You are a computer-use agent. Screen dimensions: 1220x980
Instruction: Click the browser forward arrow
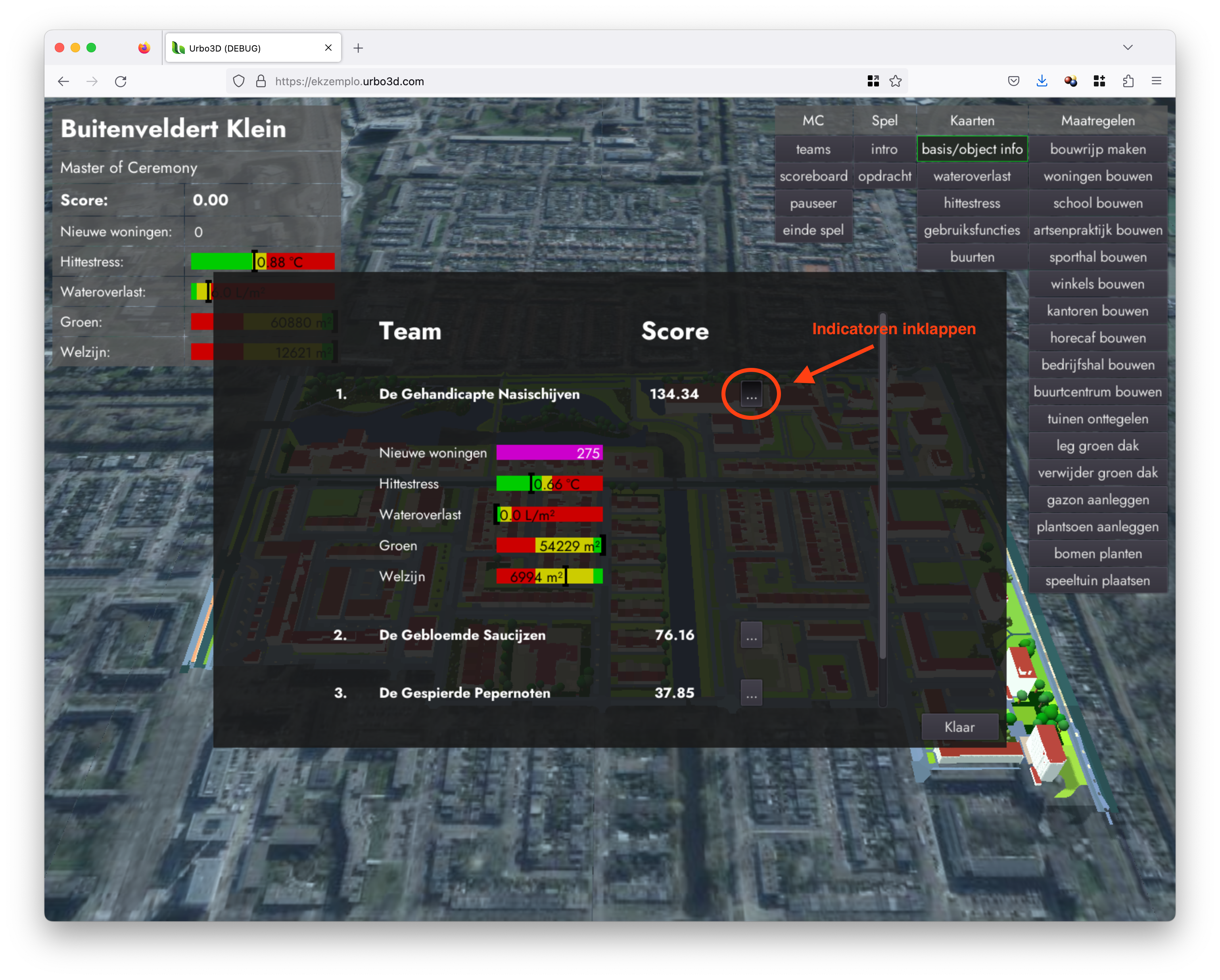(x=92, y=81)
